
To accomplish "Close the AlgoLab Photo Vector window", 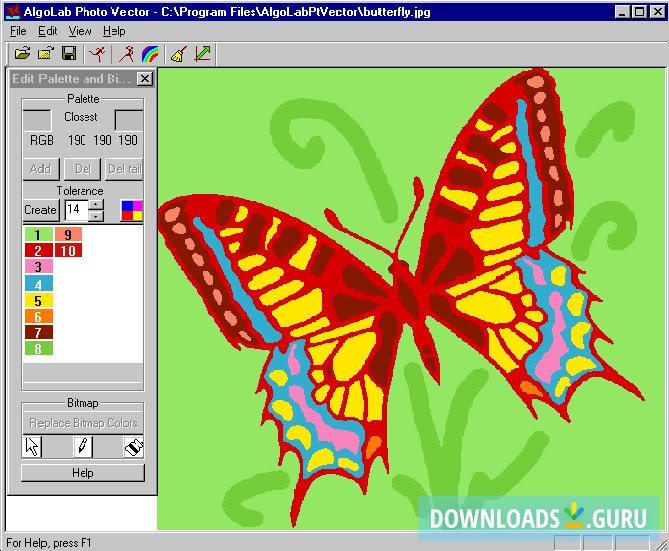I will point(657,12).
